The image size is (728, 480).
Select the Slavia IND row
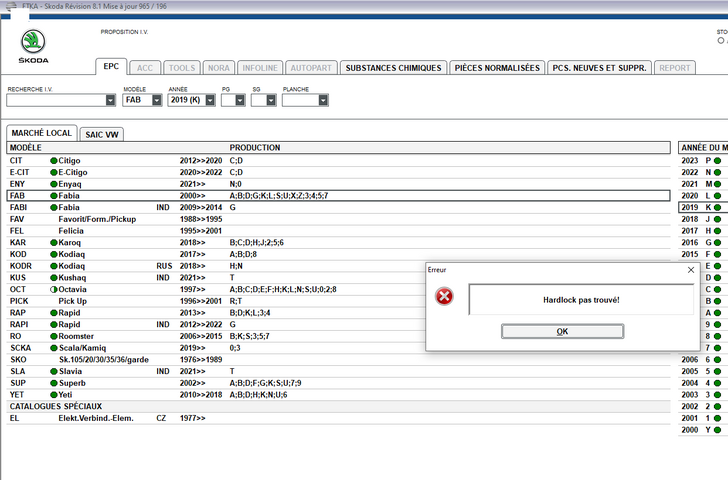point(338,371)
